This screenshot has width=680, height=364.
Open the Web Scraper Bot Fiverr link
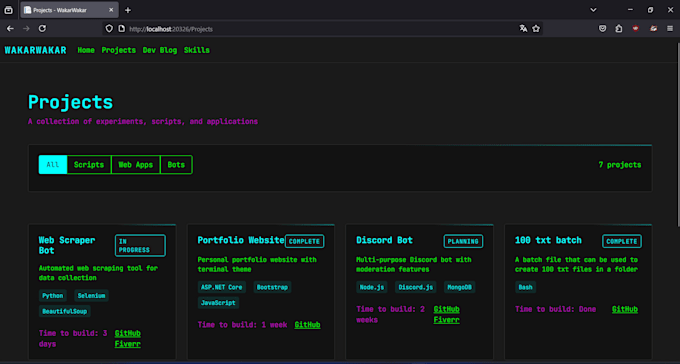[128, 344]
